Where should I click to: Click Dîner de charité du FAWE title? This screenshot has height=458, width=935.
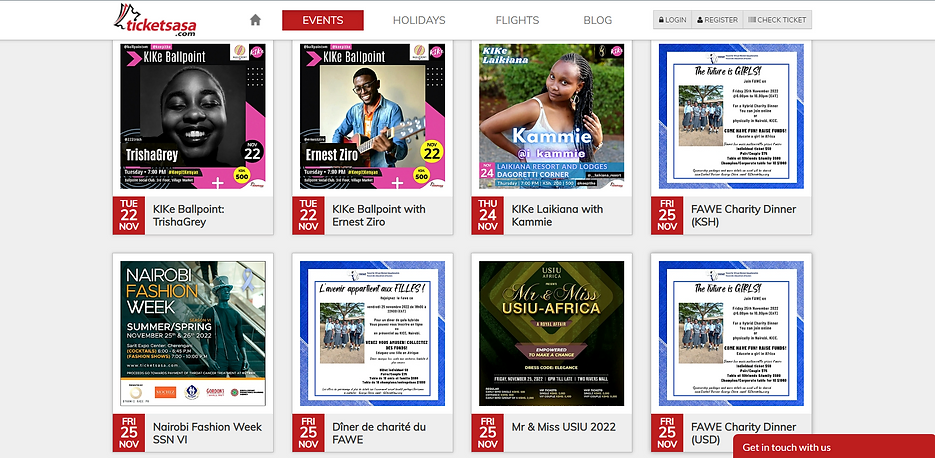[378, 433]
